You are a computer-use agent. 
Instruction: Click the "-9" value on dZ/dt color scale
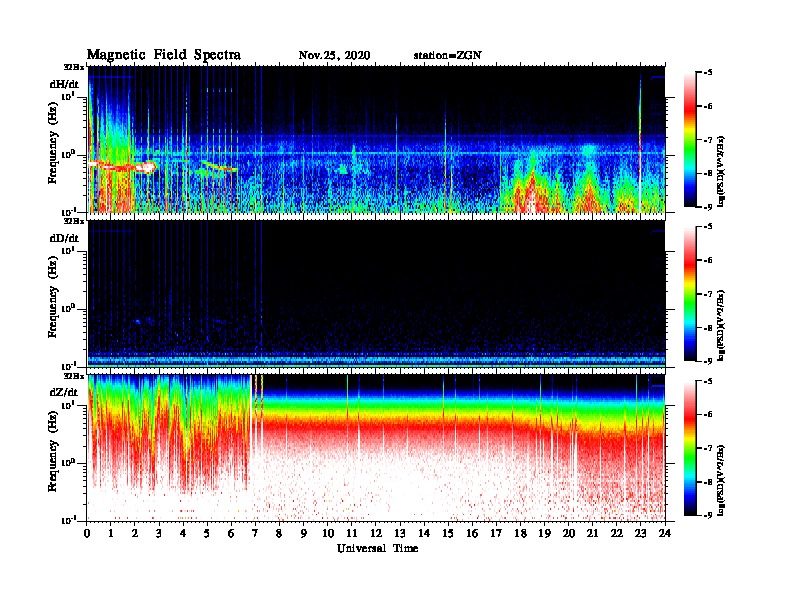point(708,515)
